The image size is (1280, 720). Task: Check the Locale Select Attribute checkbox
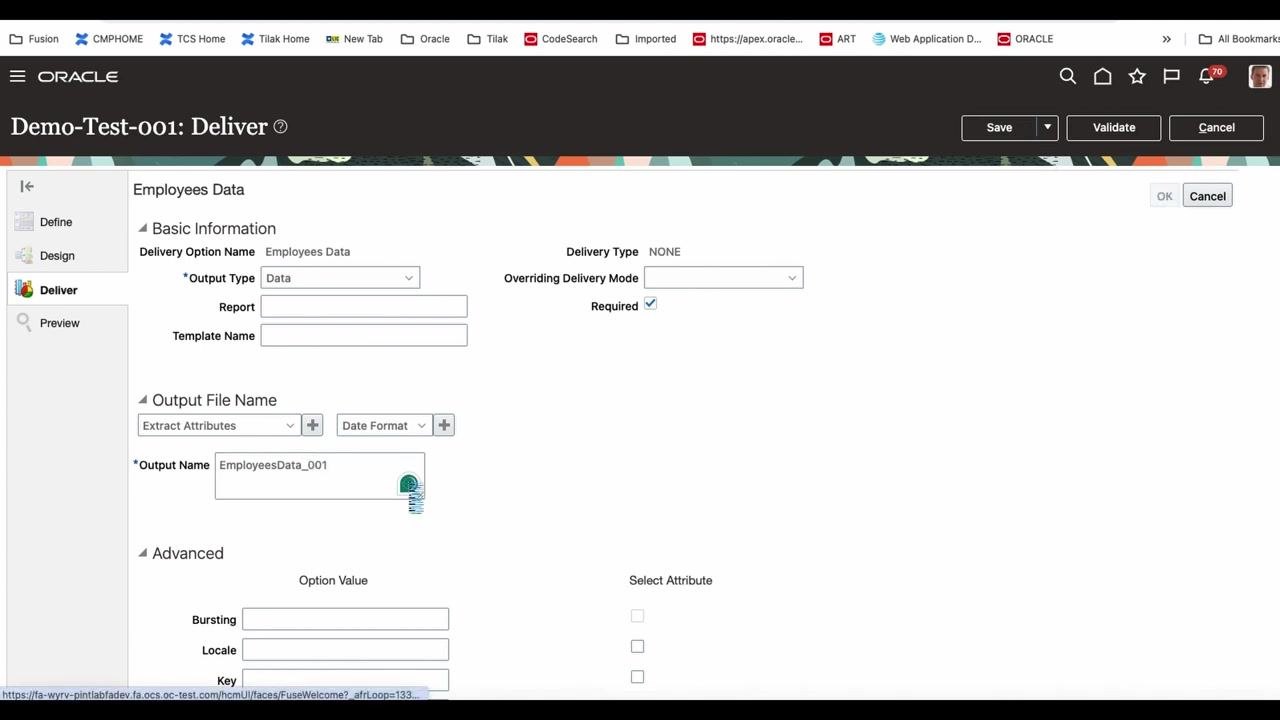point(637,646)
